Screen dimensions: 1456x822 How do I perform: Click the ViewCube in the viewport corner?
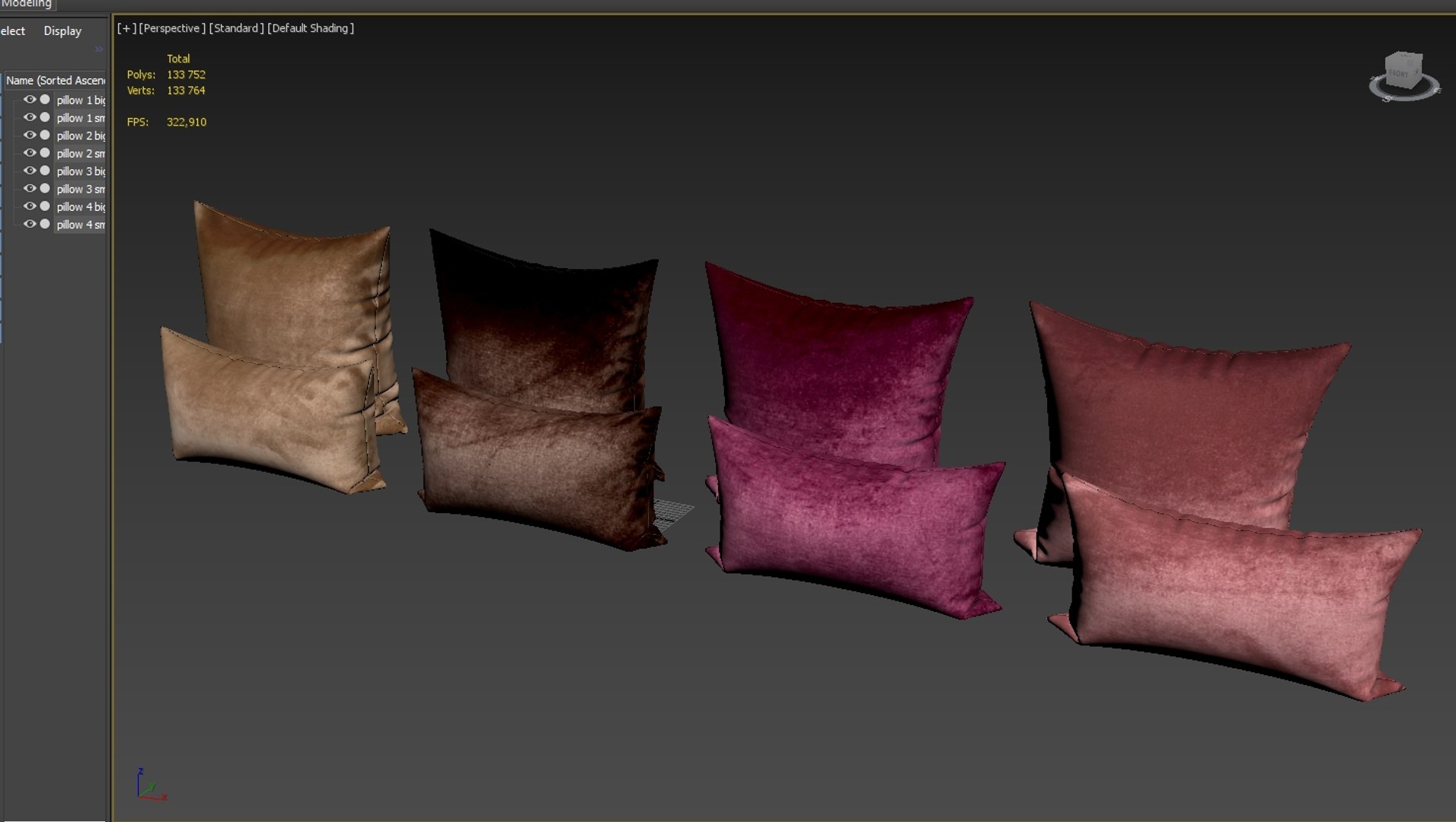(1403, 71)
